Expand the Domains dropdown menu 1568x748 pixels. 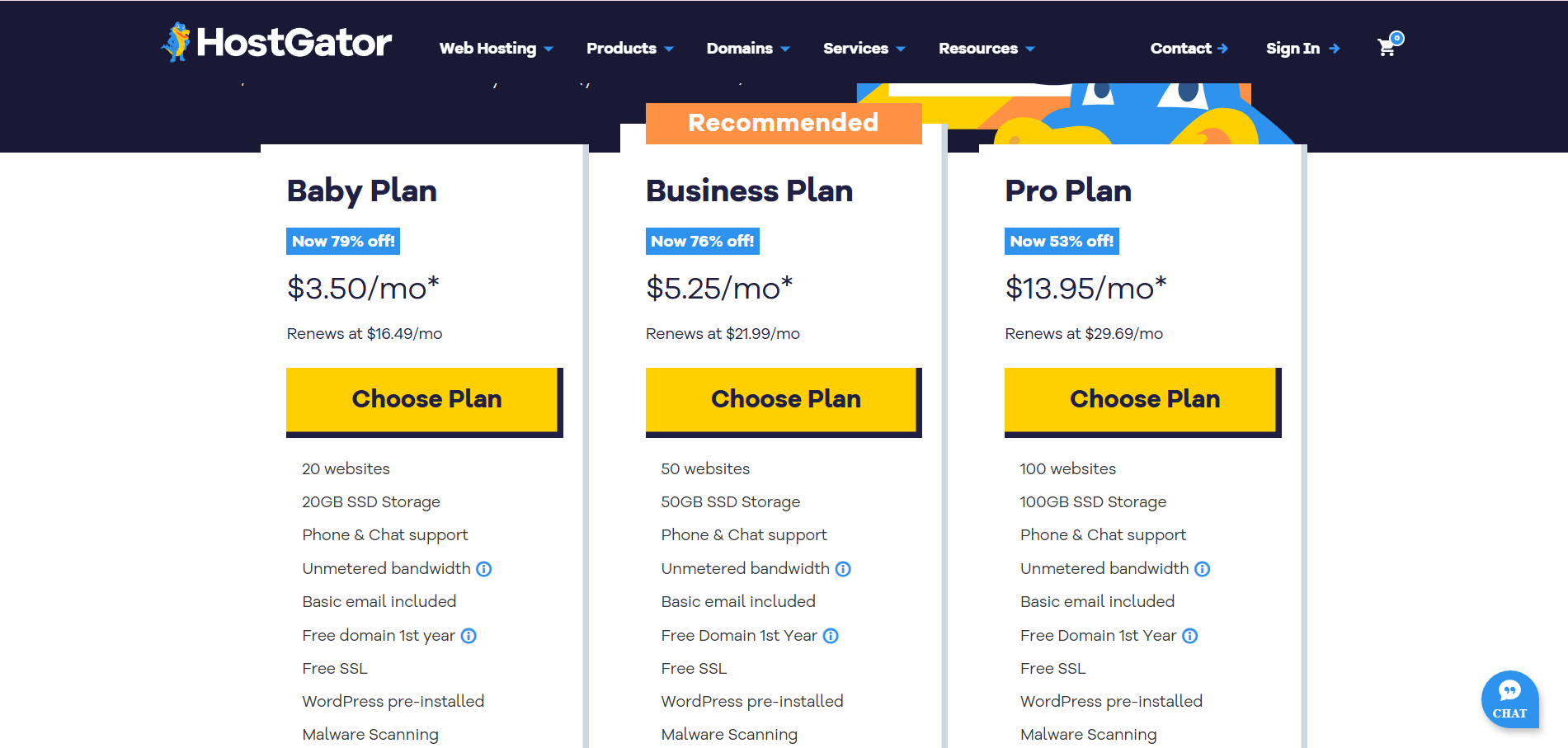(x=747, y=49)
